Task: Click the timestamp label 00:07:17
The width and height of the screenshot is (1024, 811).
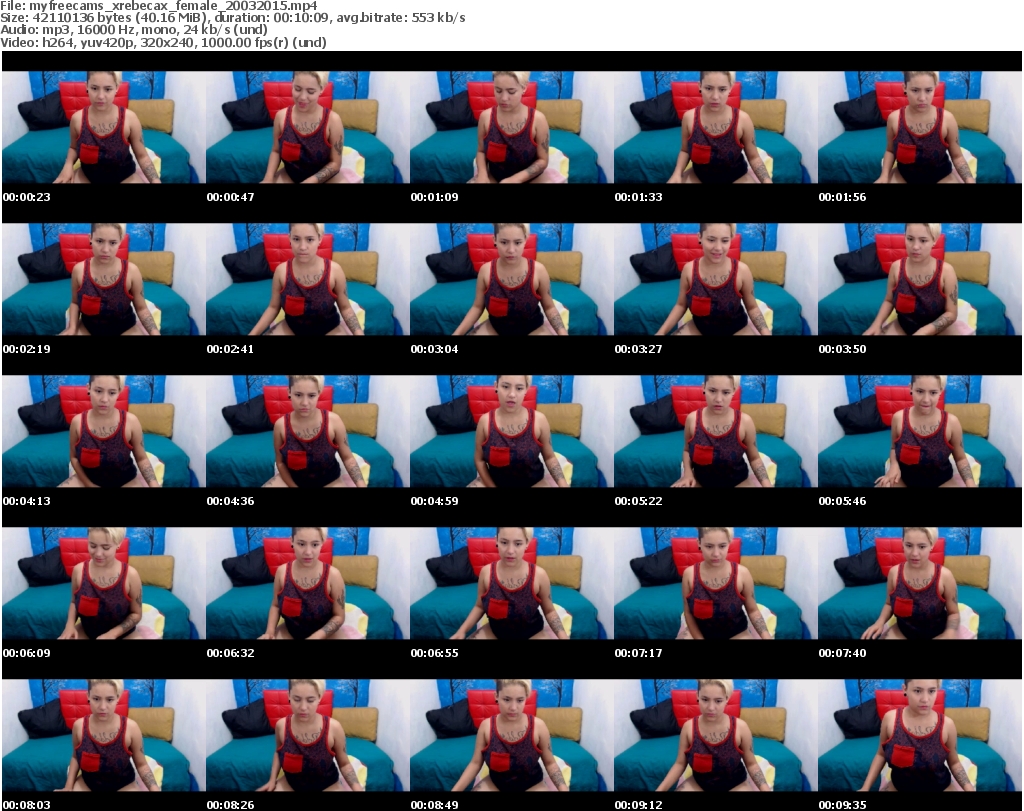Action: [638, 653]
